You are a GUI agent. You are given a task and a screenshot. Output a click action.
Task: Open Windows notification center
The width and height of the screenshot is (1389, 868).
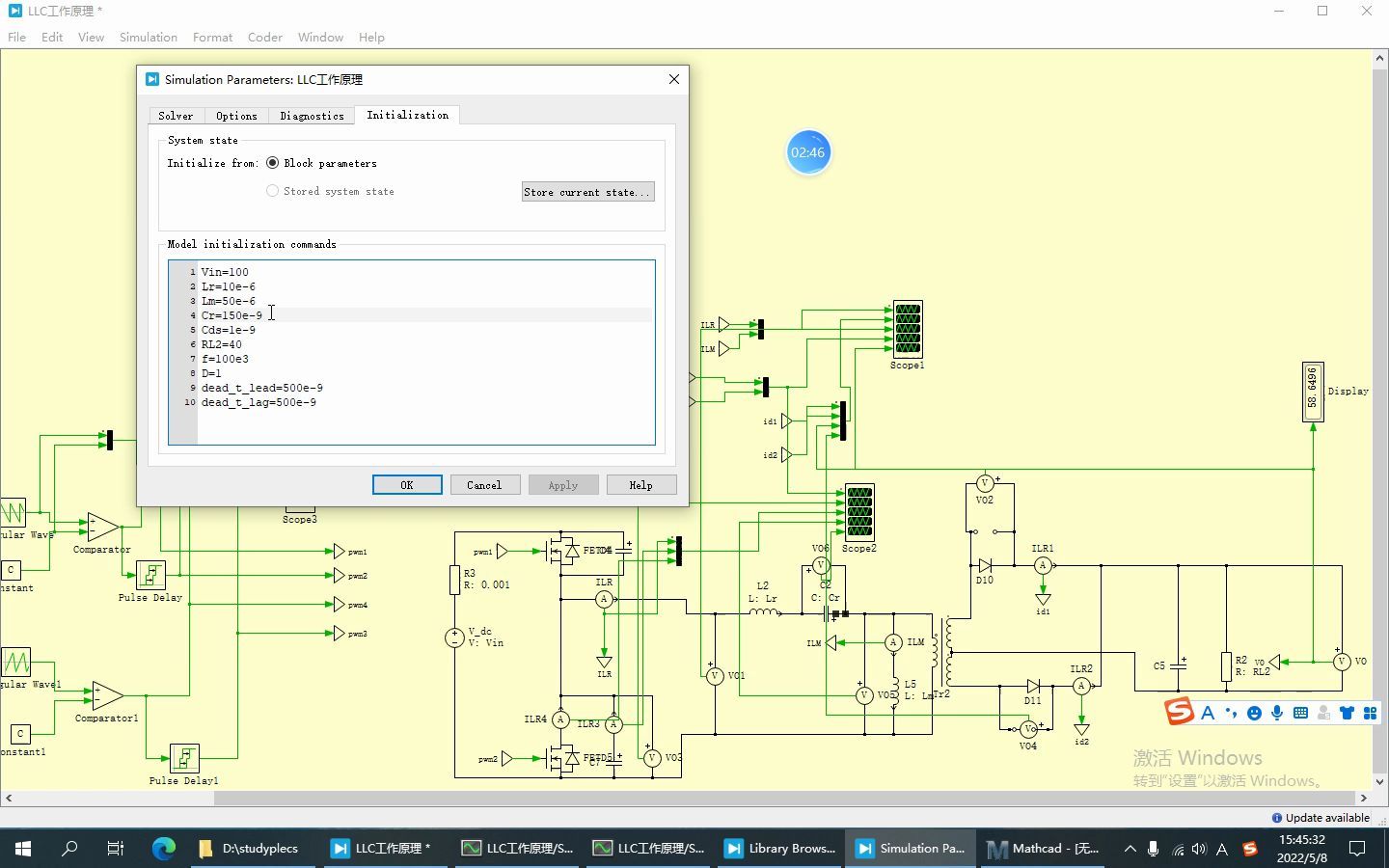click(x=1357, y=849)
